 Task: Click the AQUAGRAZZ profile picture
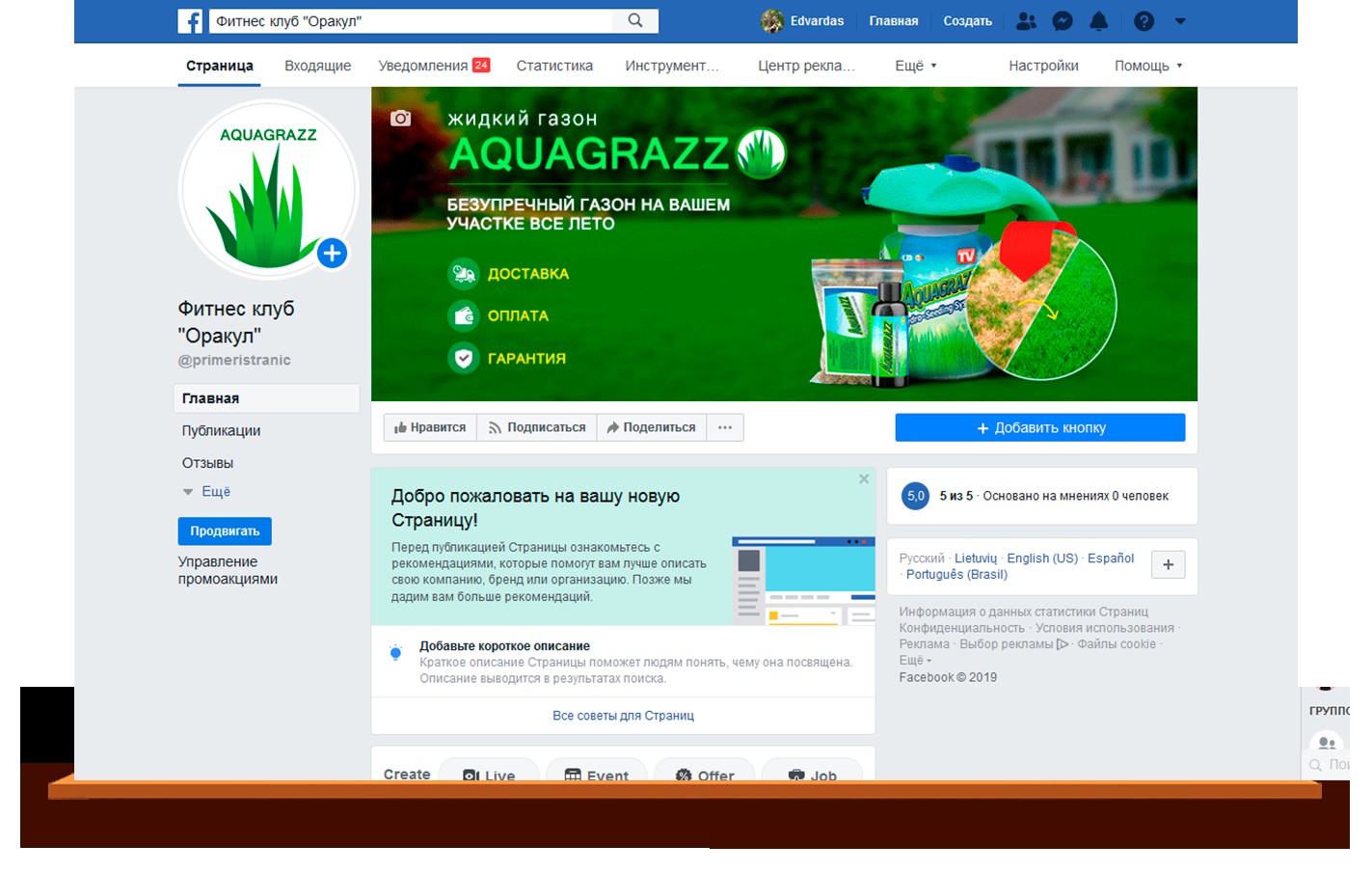[268, 190]
